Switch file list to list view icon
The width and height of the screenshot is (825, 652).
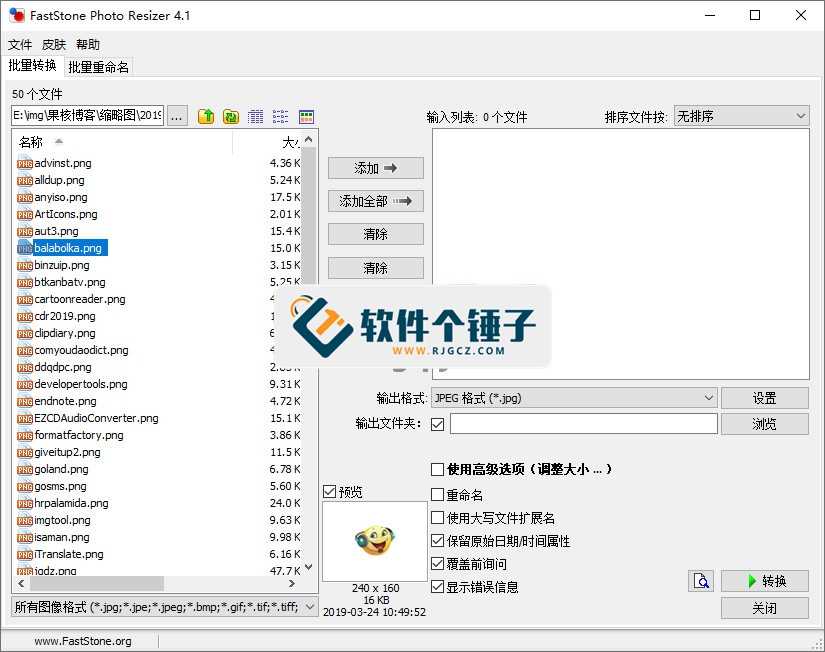pyautogui.click(x=280, y=116)
